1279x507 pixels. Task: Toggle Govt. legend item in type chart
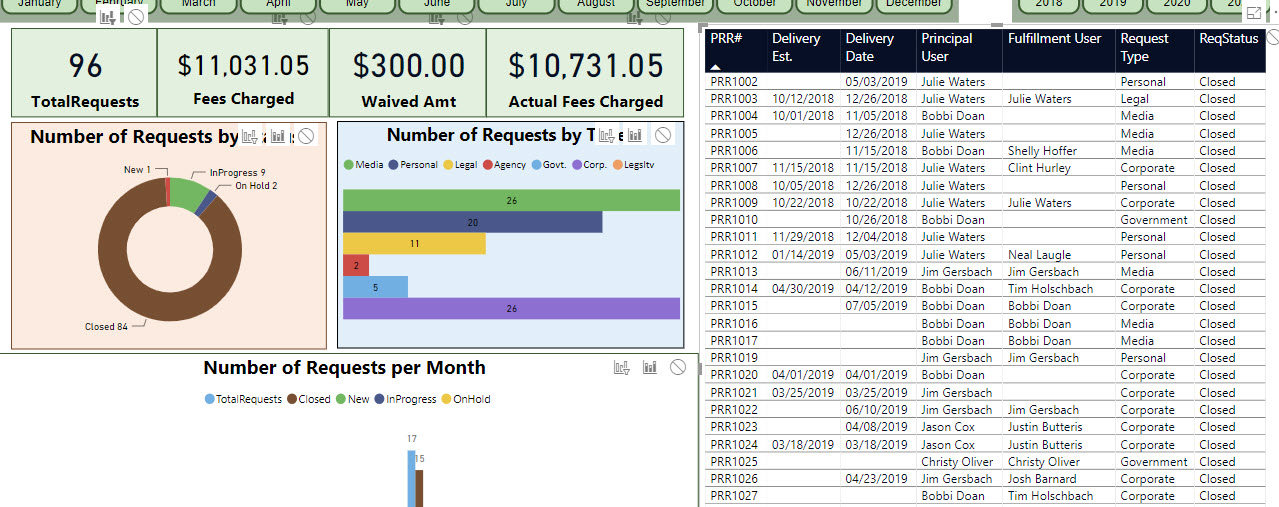[548, 165]
